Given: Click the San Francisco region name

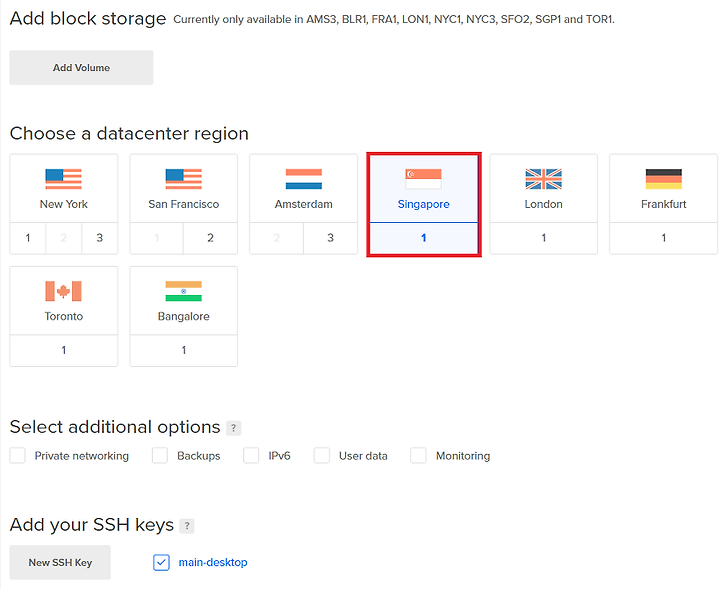Looking at the screenshot, I should (184, 204).
